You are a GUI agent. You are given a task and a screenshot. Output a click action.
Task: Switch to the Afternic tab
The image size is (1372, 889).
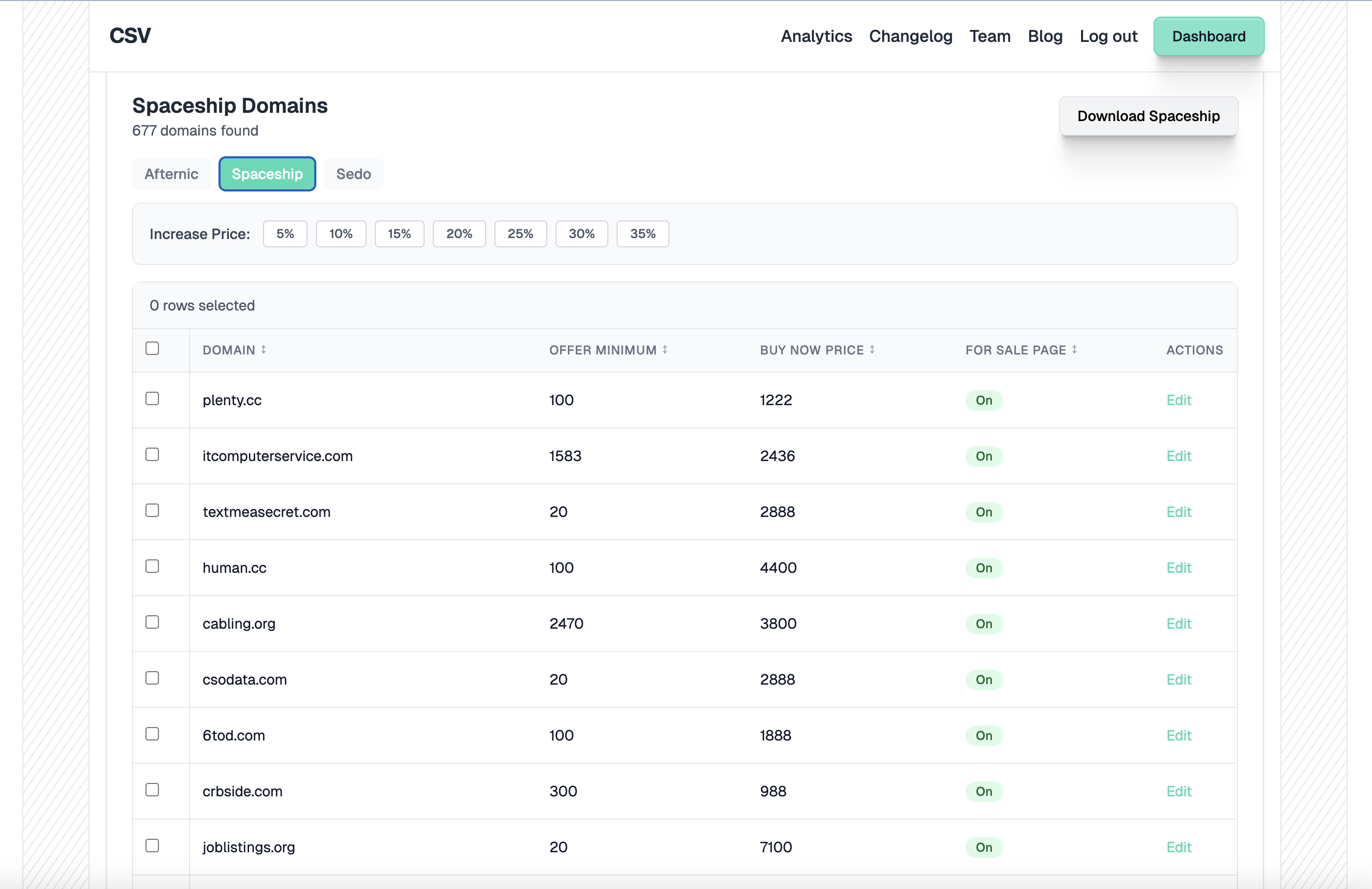click(x=171, y=173)
